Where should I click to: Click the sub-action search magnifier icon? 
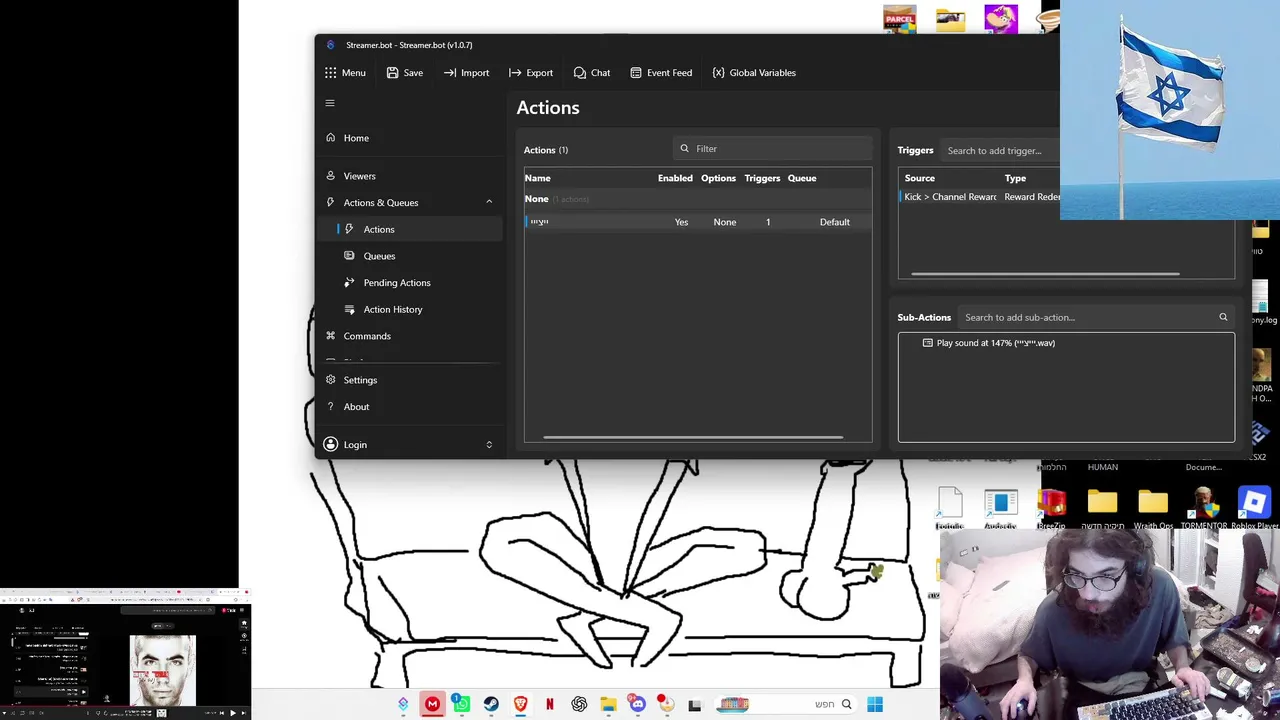pyautogui.click(x=1223, y=317)
